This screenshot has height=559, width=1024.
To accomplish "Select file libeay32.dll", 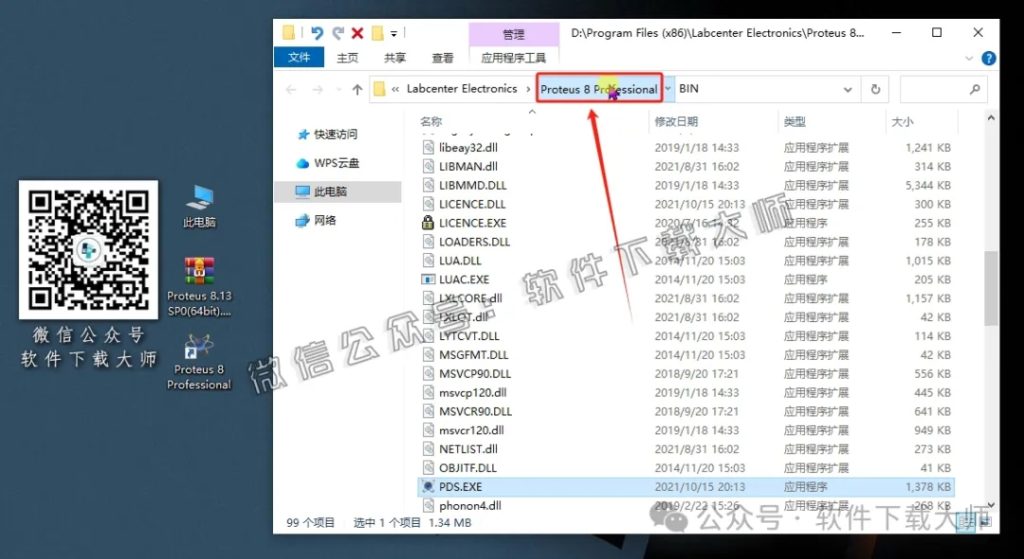I will pyautogui.click(x=468, y=148).
